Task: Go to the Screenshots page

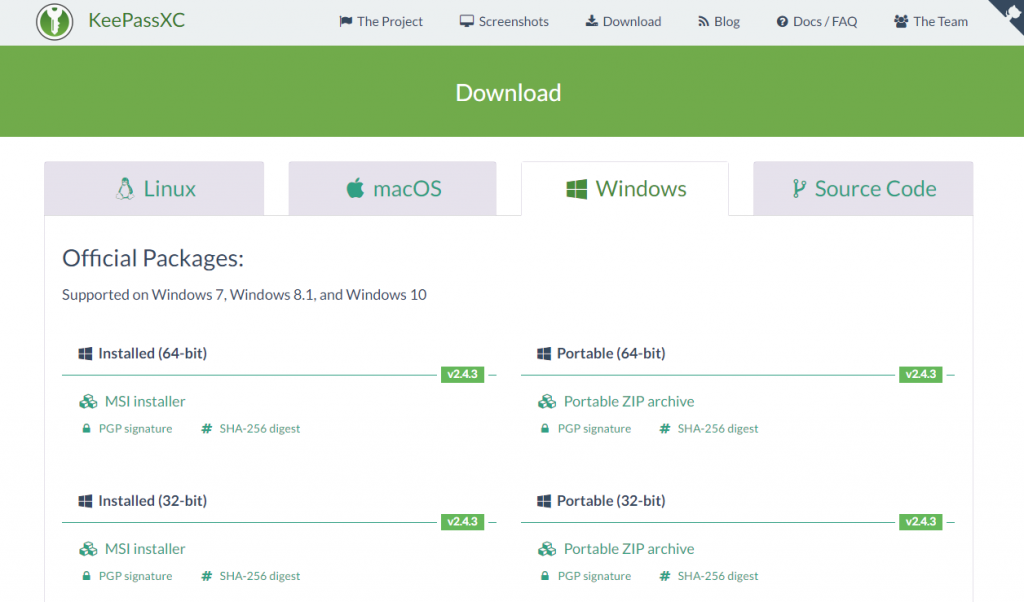Action: 504,22
